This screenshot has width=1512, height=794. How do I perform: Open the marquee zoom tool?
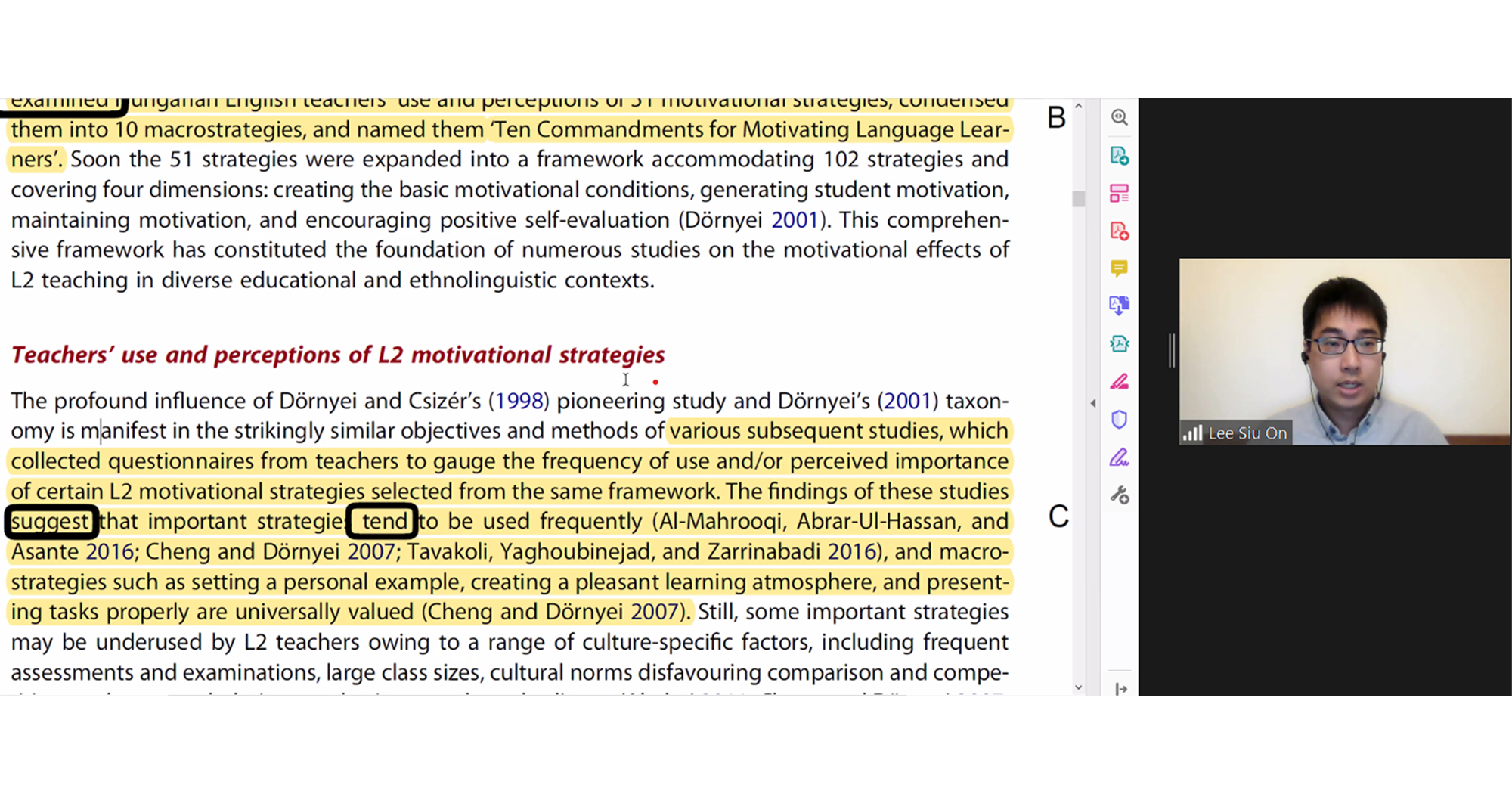(x=1120, y=117)
